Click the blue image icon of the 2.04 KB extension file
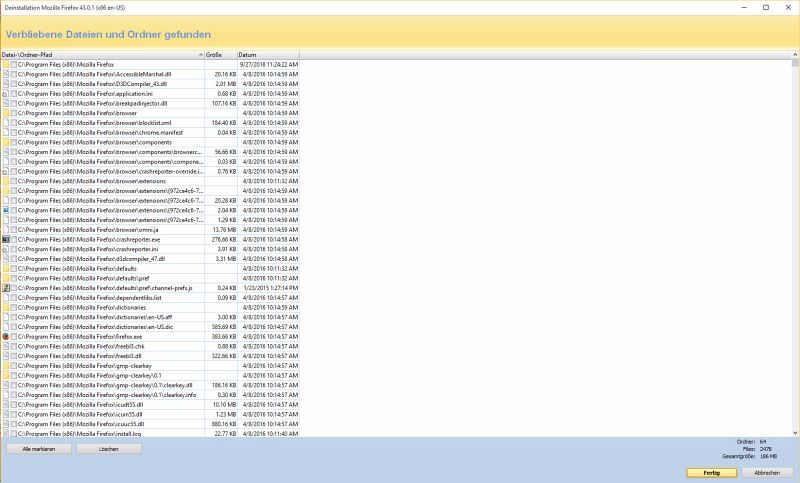 [x=6, y=210]
